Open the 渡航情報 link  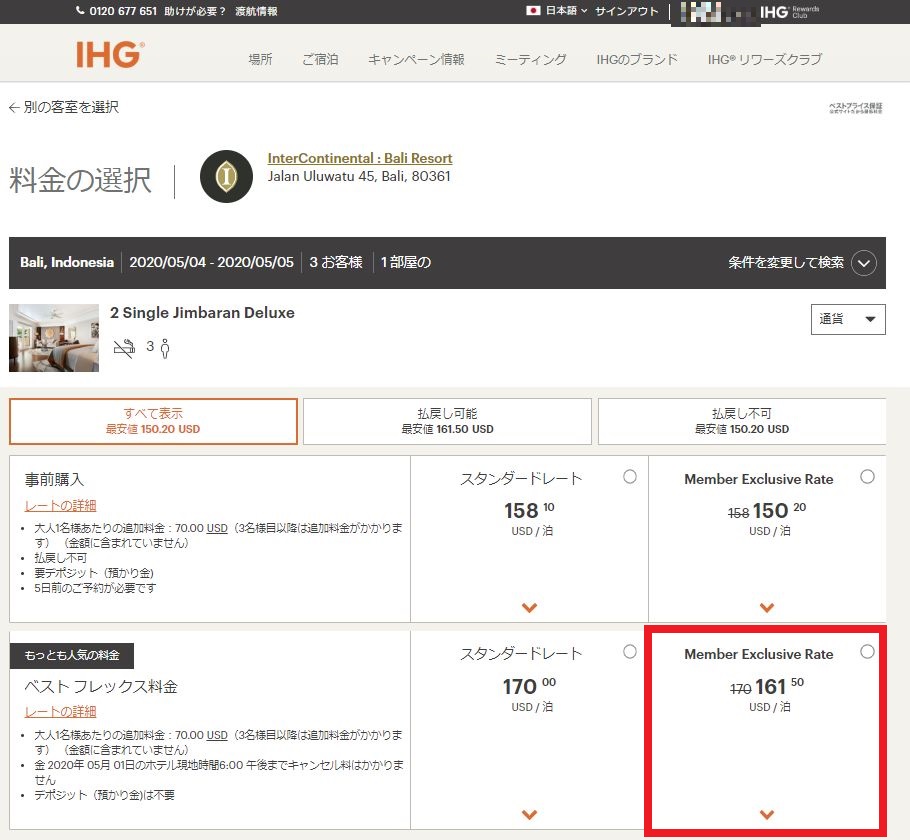pos(256,11)
